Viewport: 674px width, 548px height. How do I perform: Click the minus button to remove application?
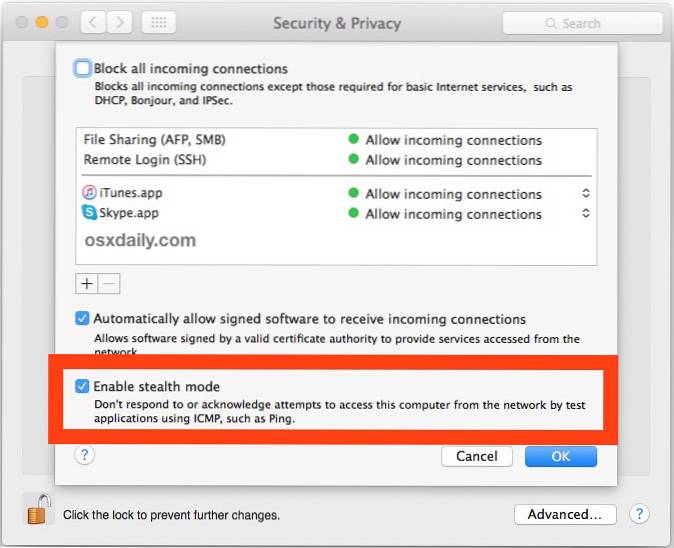(x=109, y=284)
